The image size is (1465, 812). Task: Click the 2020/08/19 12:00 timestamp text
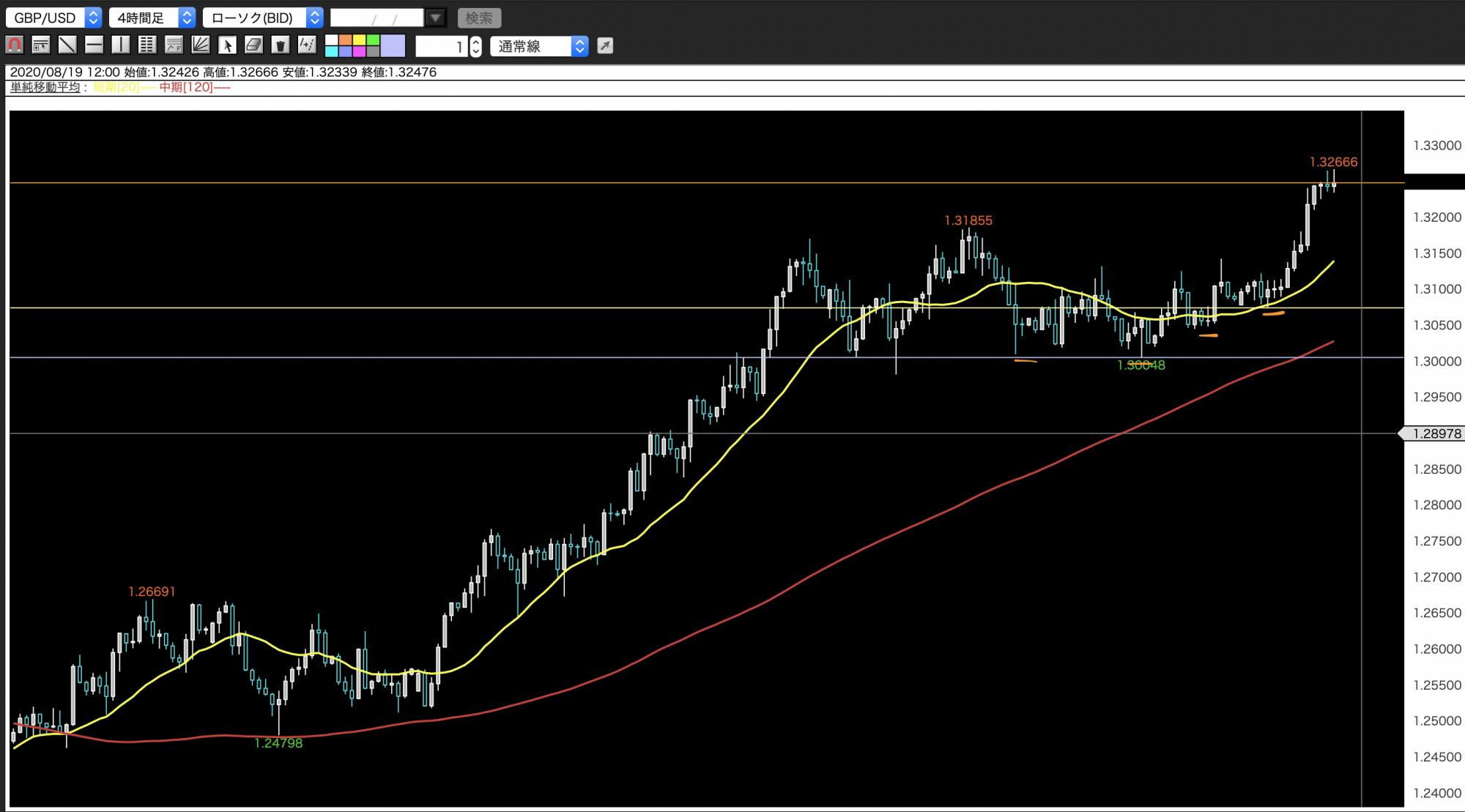coord(64,72)
